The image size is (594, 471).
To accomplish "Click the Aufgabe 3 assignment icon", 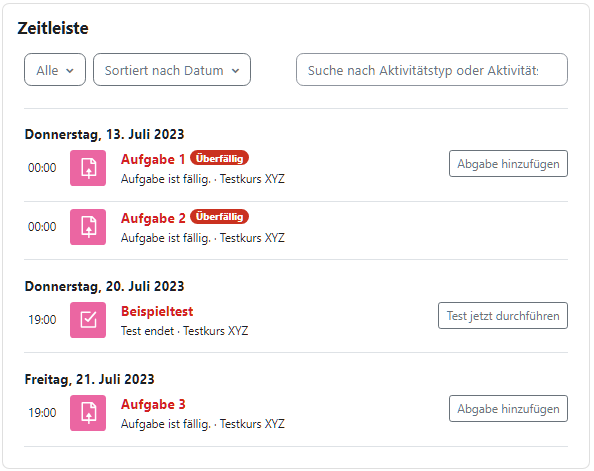I will click(88, 413).
